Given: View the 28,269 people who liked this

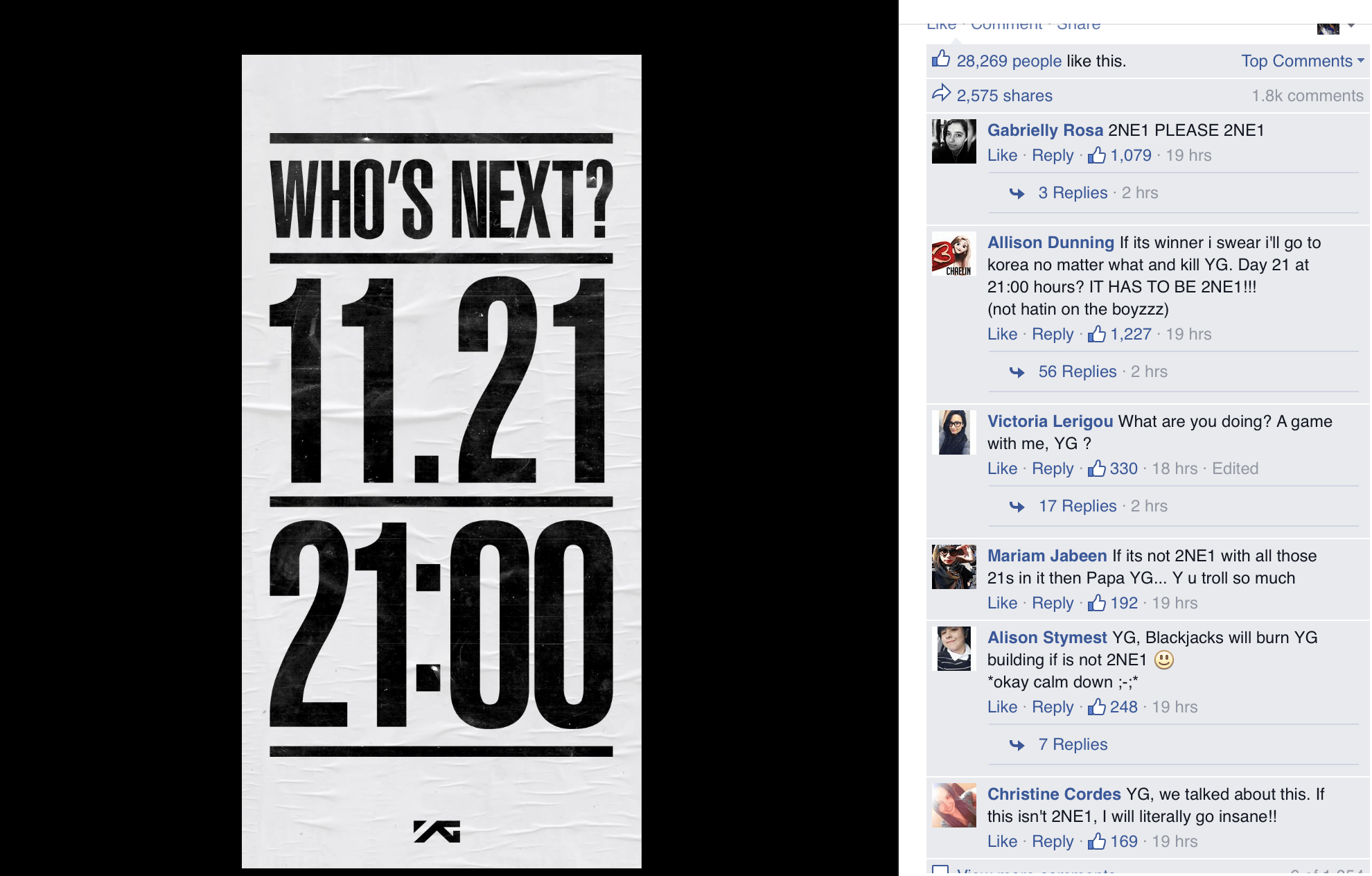Looking at the screenshot, I should [1009, 61].
